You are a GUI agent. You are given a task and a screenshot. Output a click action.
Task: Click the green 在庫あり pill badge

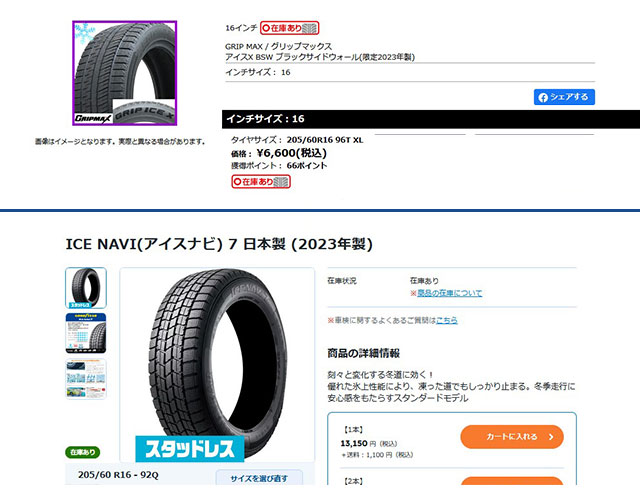82,452
